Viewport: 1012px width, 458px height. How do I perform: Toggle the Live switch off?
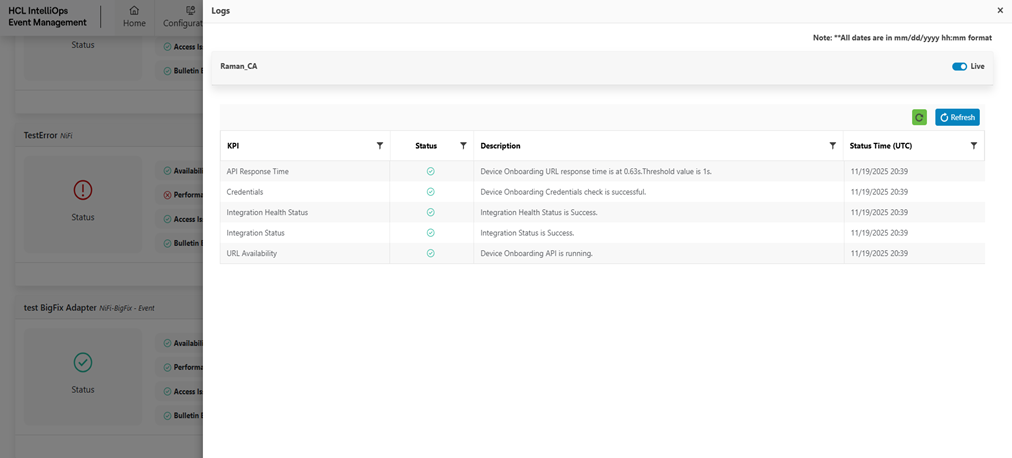click(959, 67)
